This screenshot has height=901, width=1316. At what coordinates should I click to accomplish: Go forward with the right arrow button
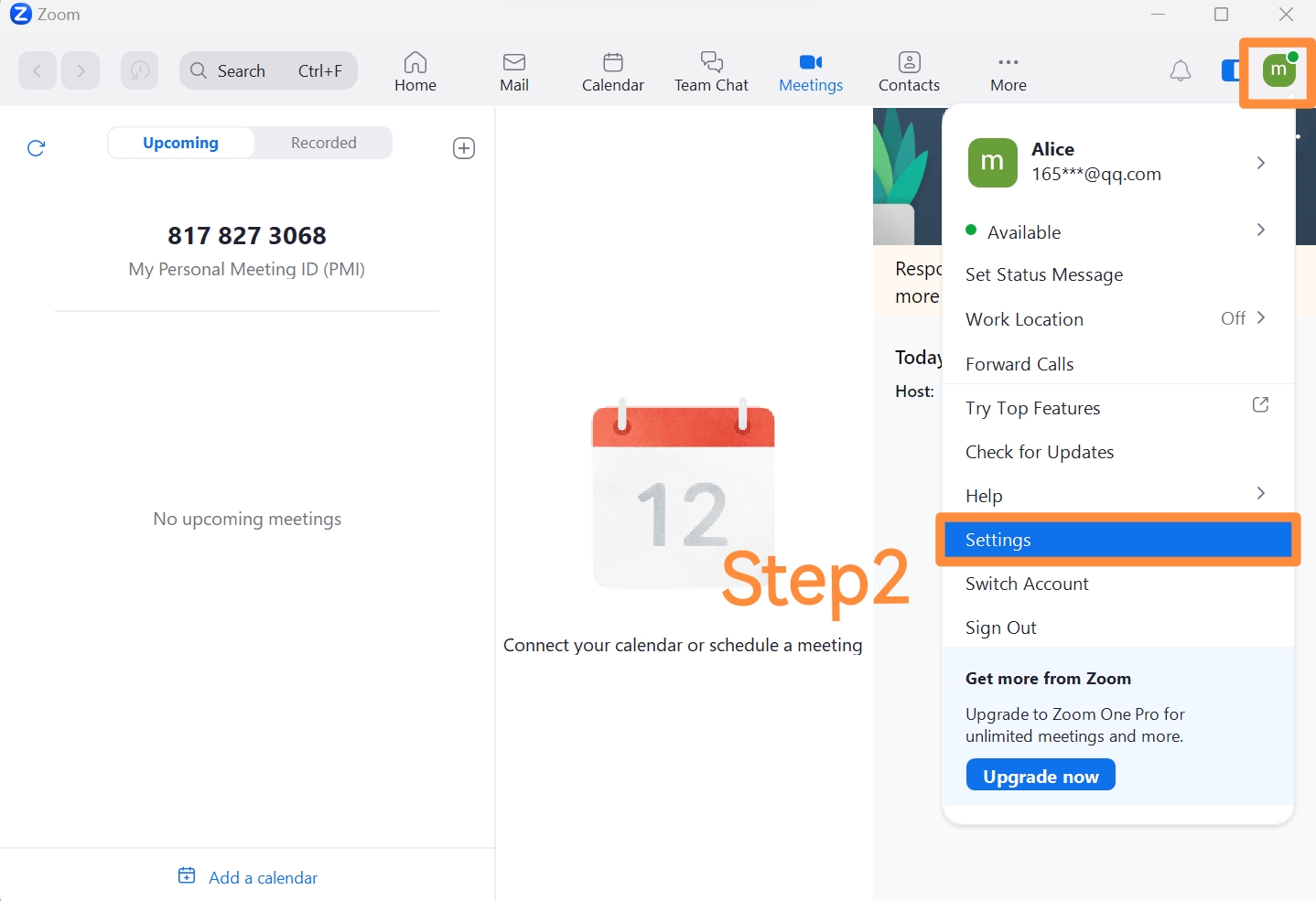click(x=81, y=70)
